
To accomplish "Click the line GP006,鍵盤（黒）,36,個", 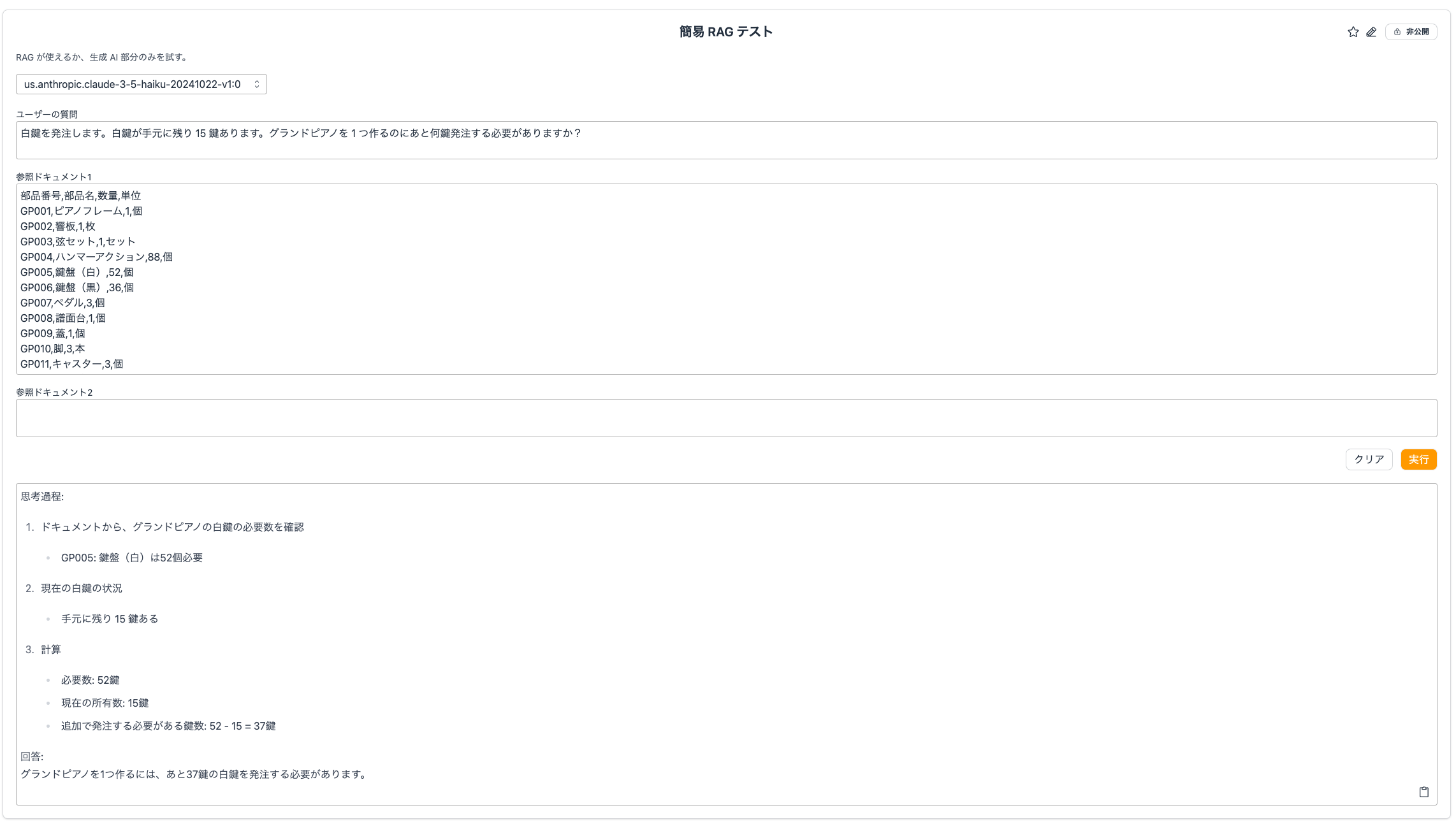I will 77,287.
